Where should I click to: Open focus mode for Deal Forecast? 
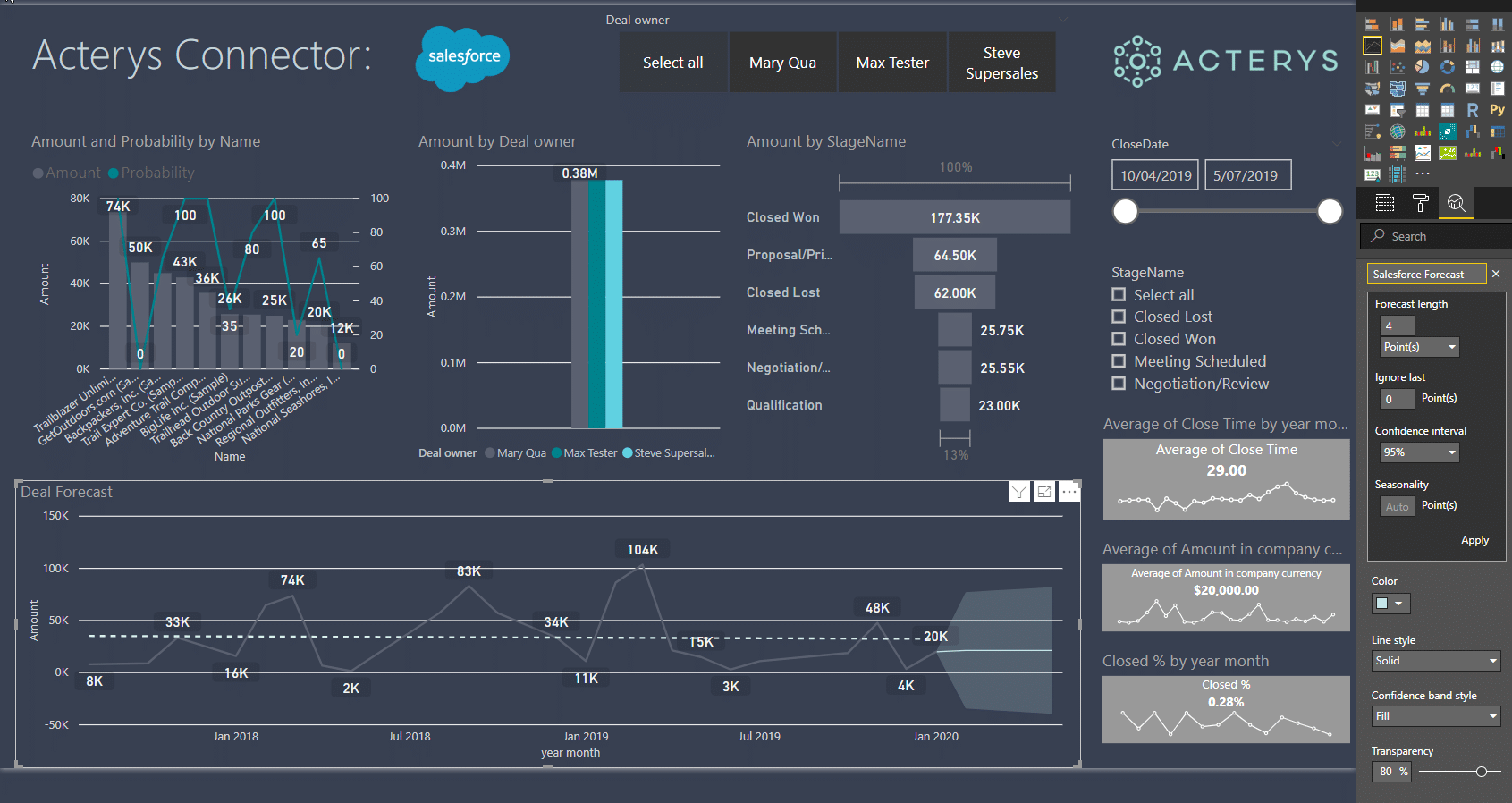1044,492
